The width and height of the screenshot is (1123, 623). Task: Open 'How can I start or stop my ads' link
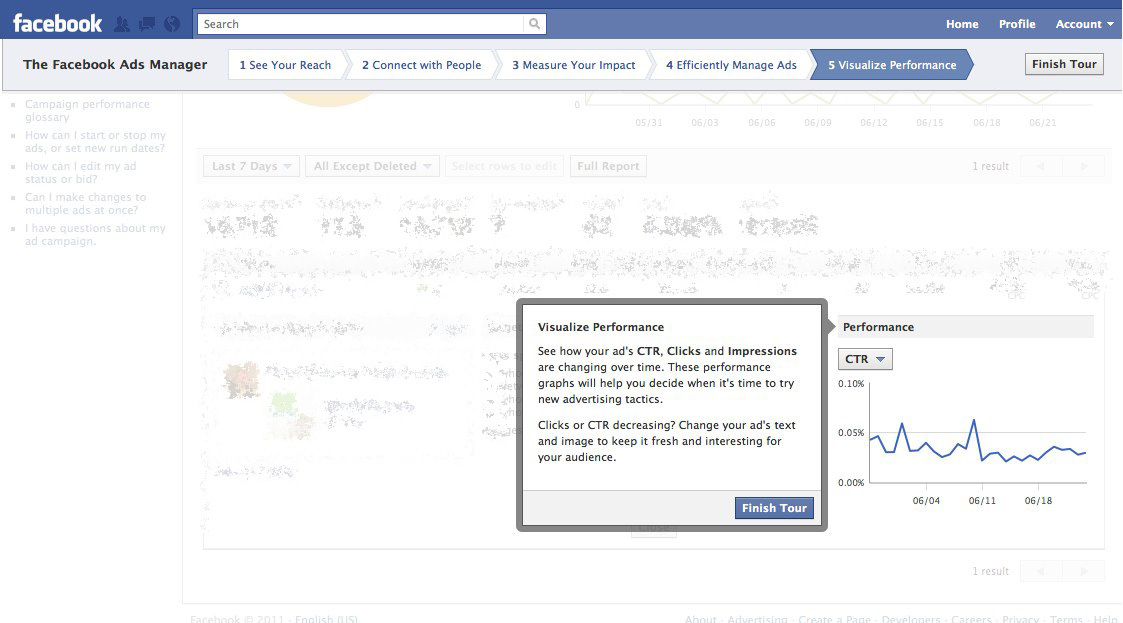point(95,142)
